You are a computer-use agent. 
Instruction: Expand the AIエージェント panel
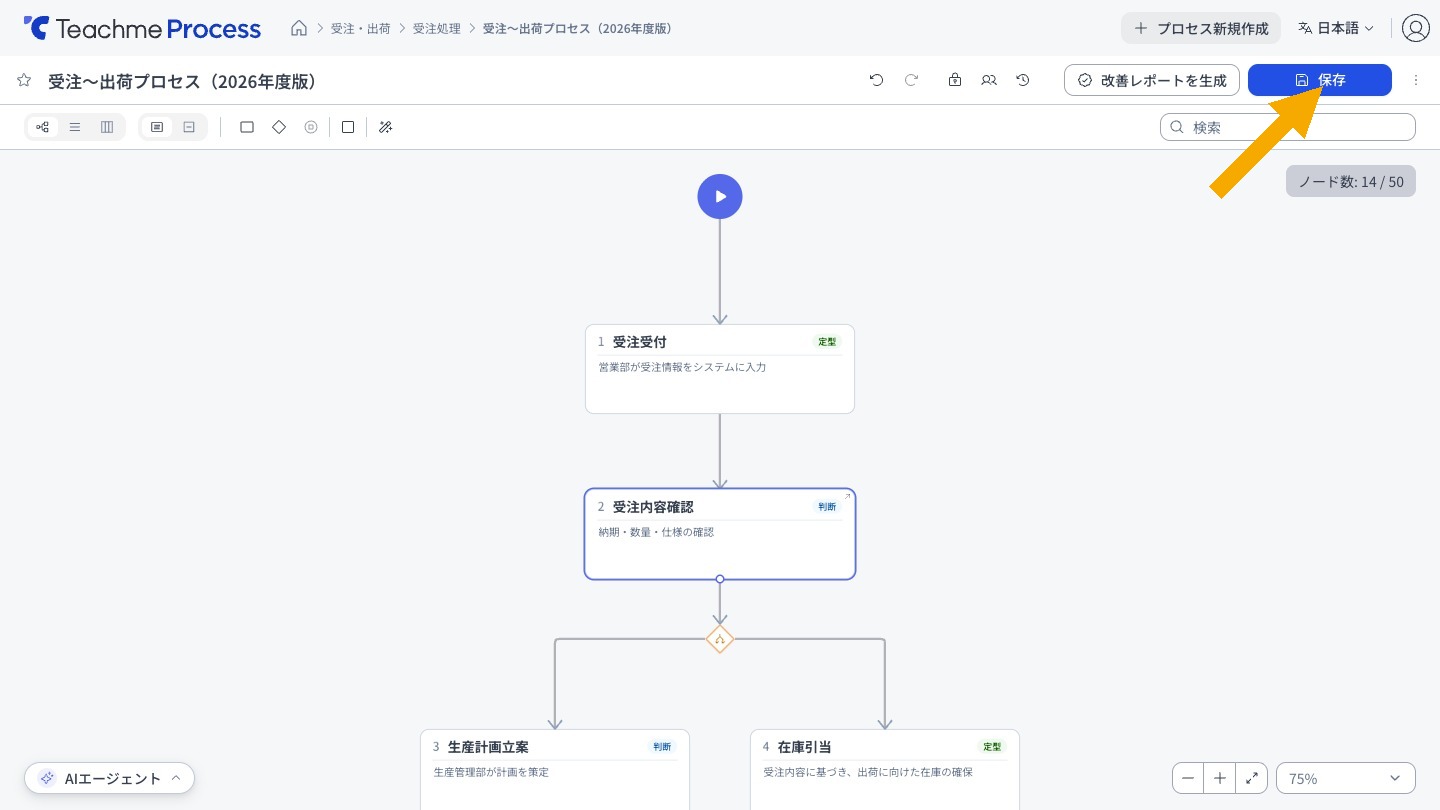110,778
